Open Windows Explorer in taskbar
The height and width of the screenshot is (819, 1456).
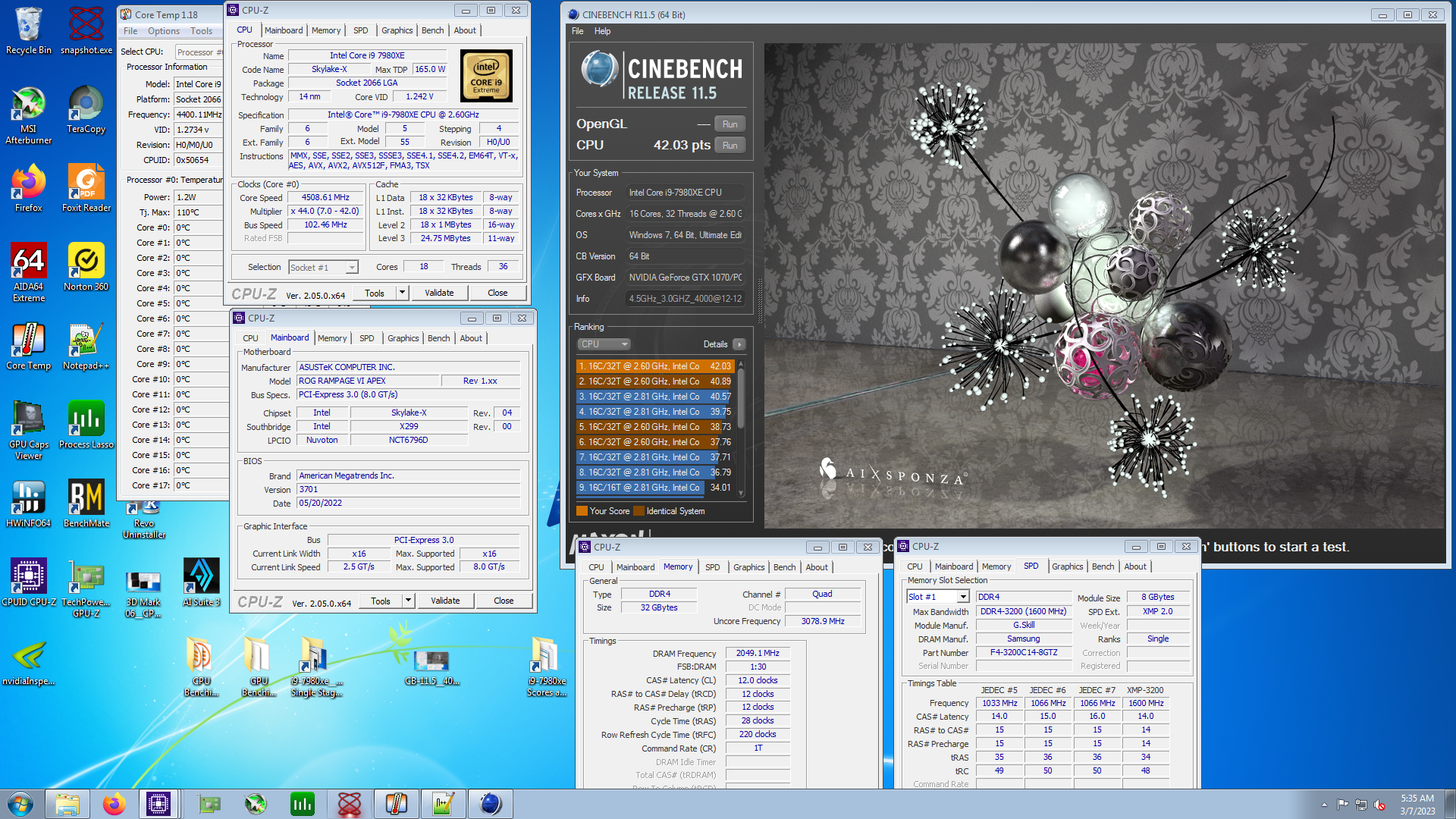coord(67,804)
